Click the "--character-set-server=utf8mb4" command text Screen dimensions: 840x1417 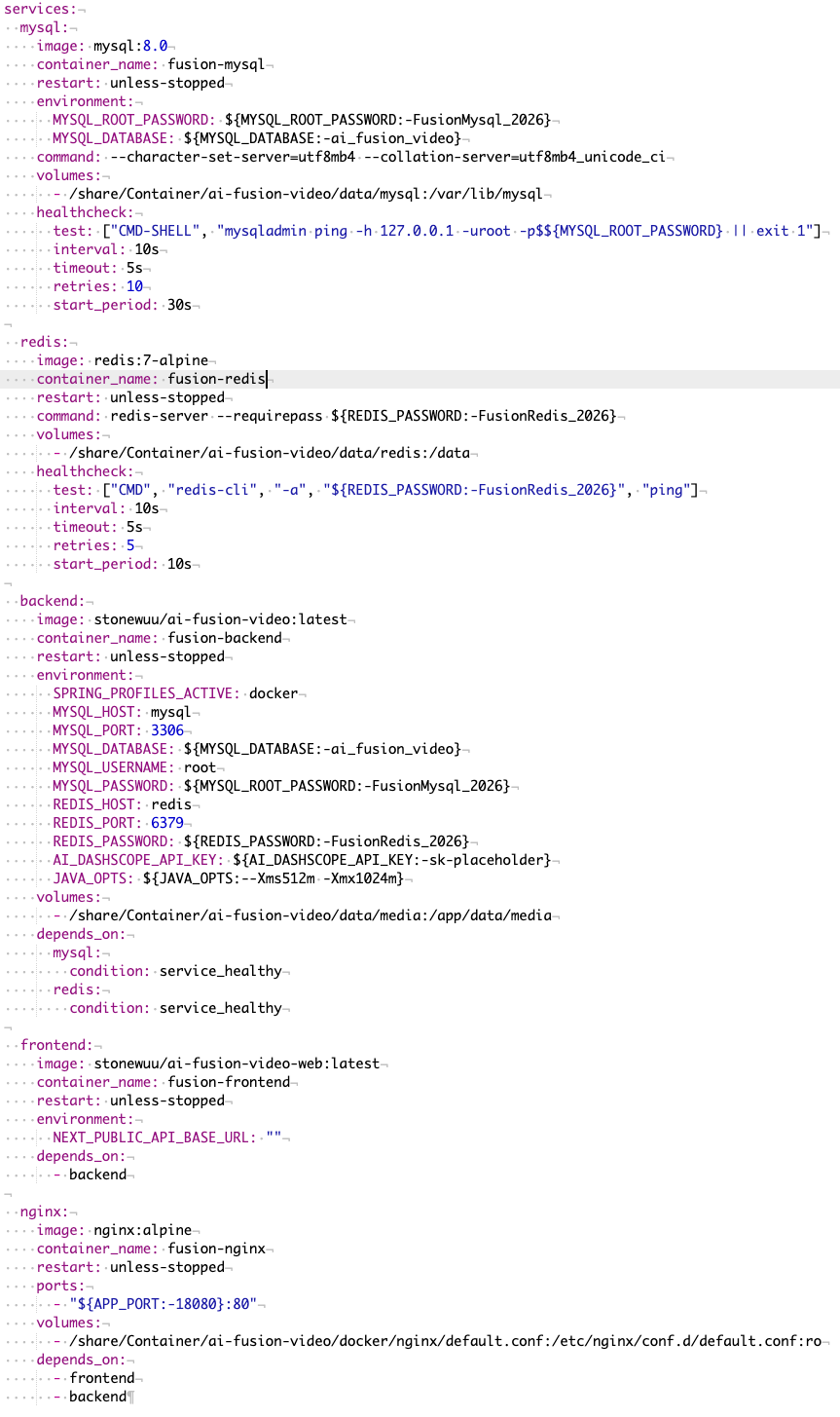[233, 157]
